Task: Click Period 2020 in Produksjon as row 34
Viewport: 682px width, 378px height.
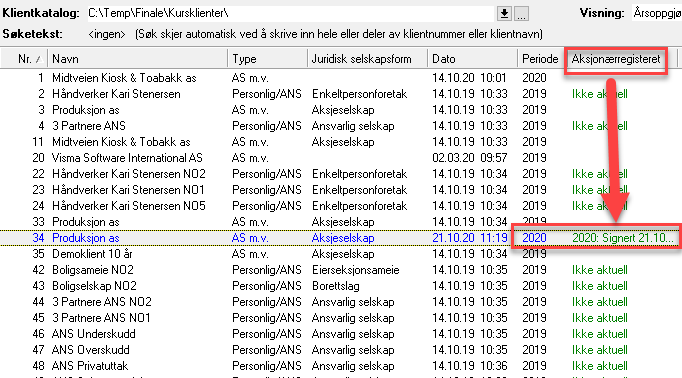Action: [x=534, y=238]
